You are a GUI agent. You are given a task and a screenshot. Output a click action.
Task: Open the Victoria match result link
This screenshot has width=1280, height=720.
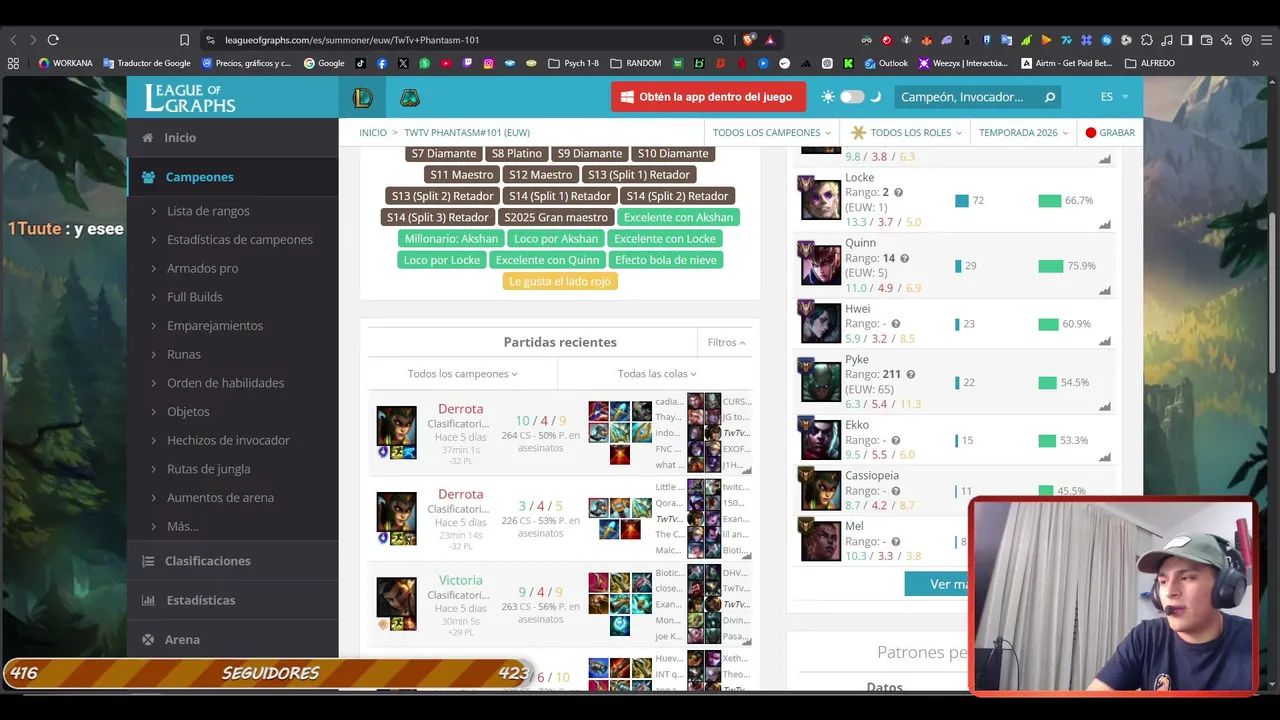coord(460,580)
